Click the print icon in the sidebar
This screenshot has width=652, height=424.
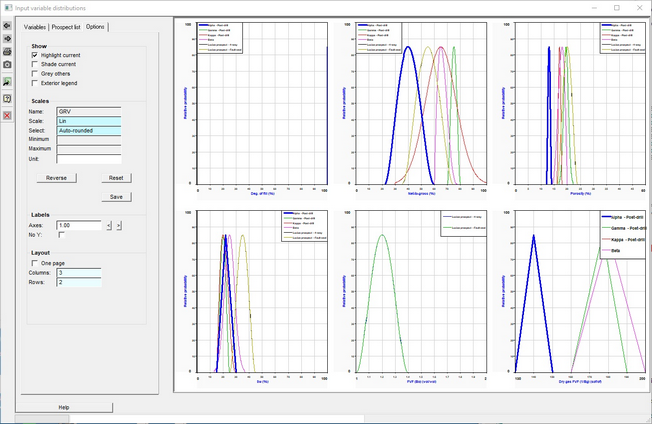point(7,51)
